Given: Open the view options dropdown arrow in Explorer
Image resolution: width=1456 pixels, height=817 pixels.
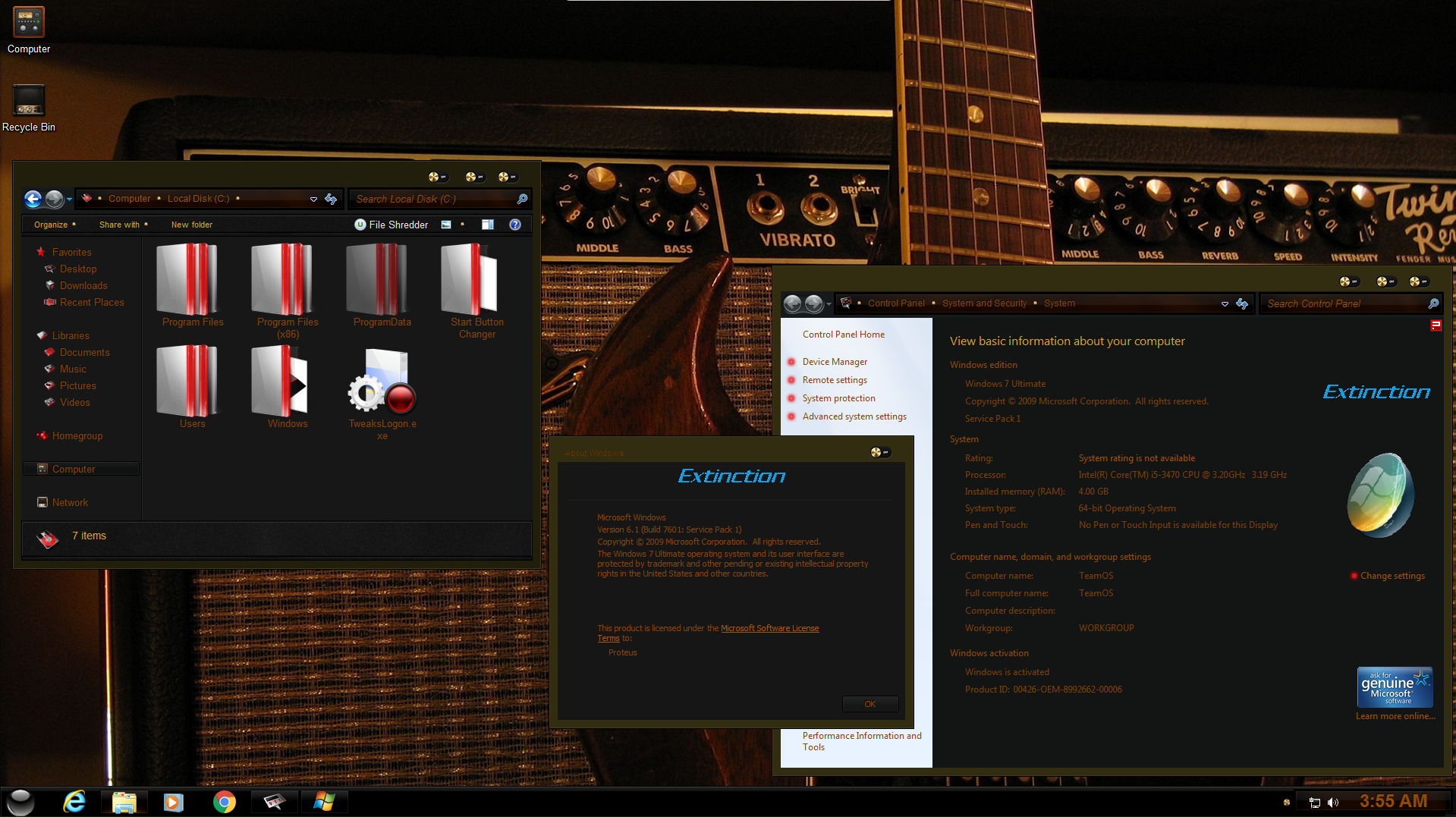Looking at the screenshot, I should tap(462, 225).
